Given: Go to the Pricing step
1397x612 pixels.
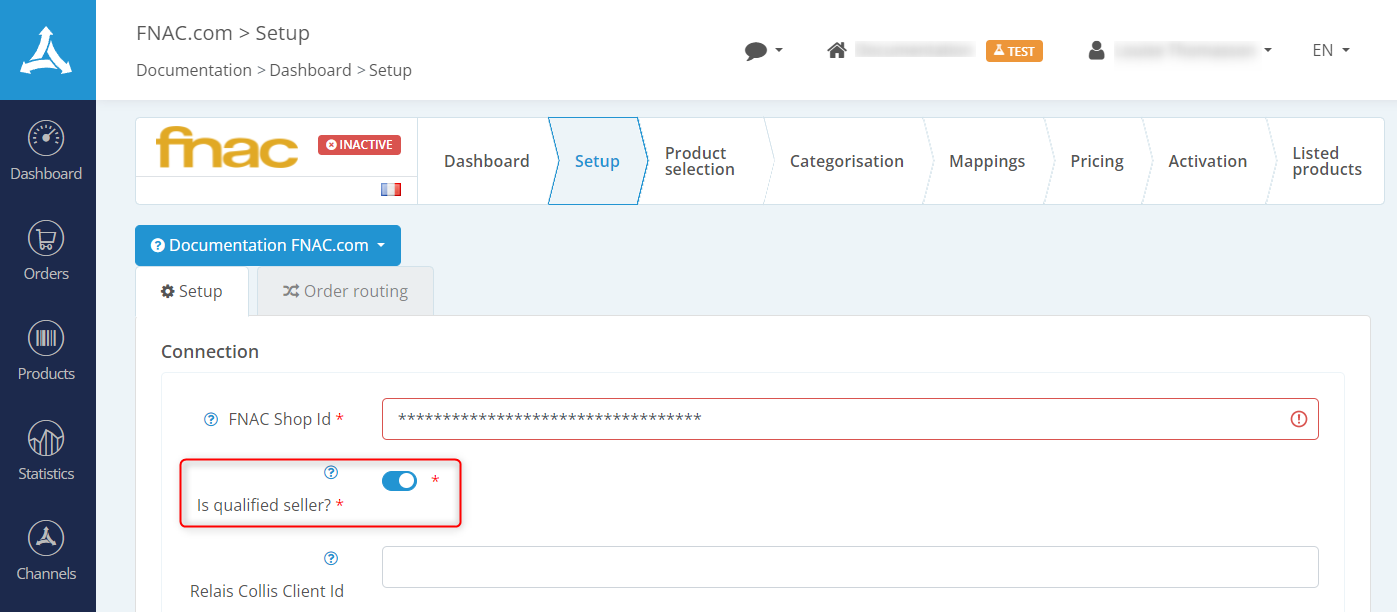Looking at the screenshot, I should [x=1096, y=161].
